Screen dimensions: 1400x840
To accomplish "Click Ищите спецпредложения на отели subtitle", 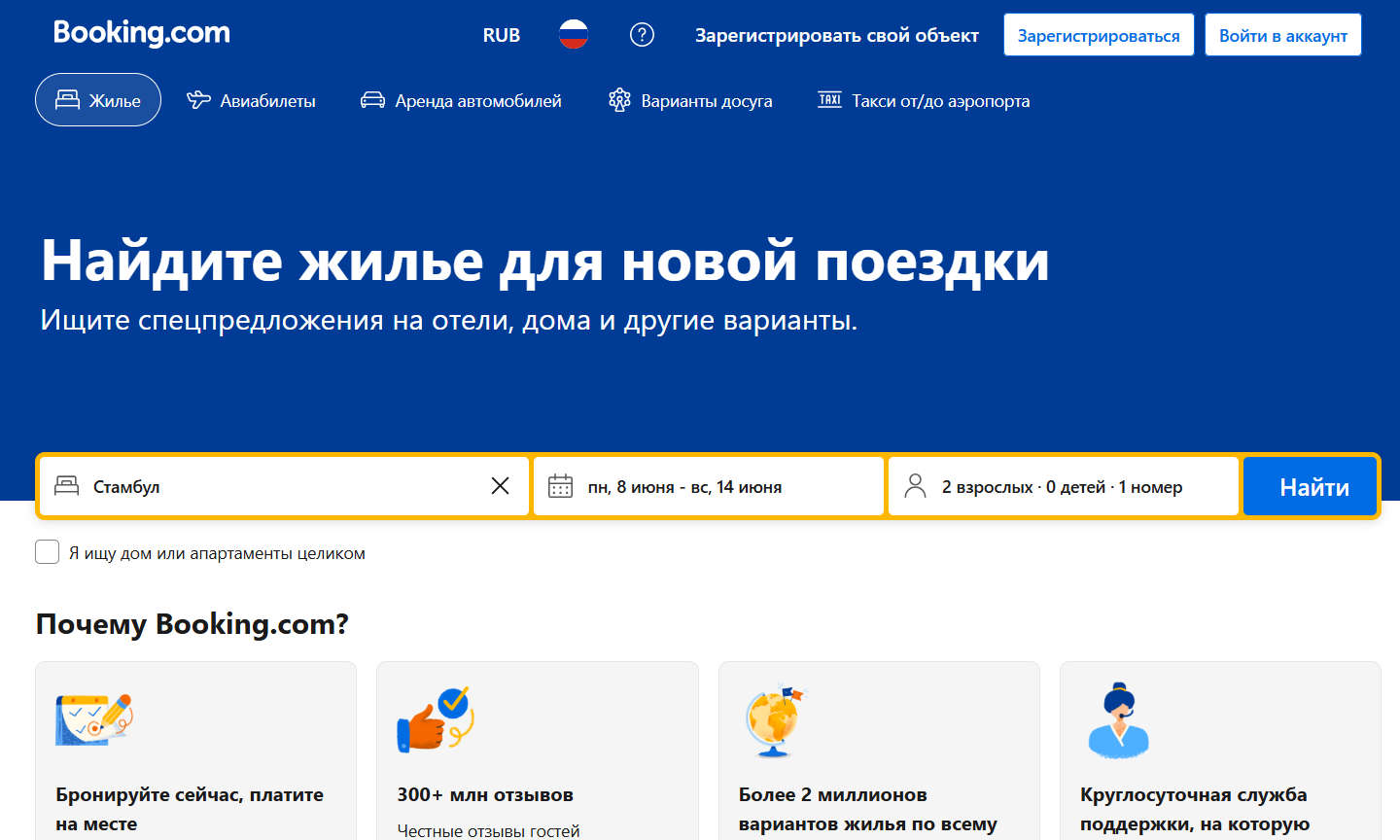I will (x=449, y=320).
